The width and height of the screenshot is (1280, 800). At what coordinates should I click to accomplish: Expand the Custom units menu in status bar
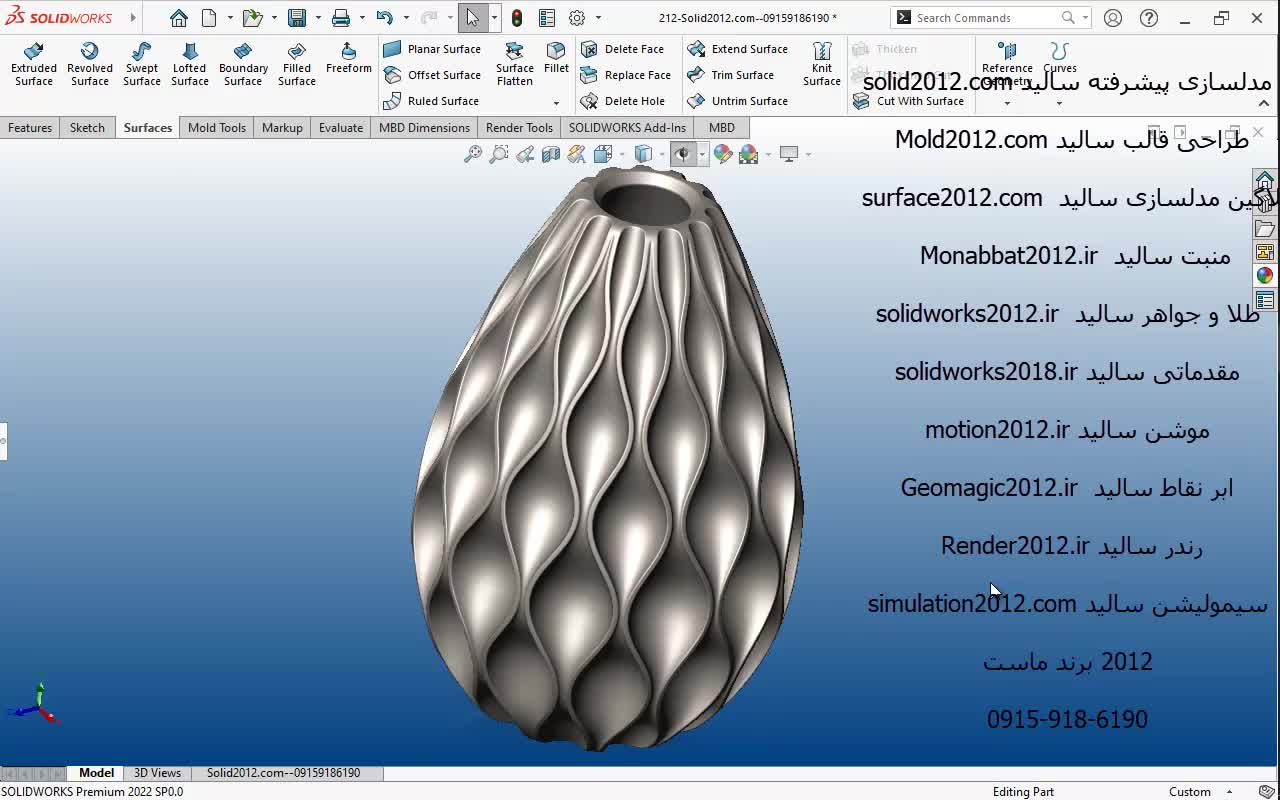1230,792
